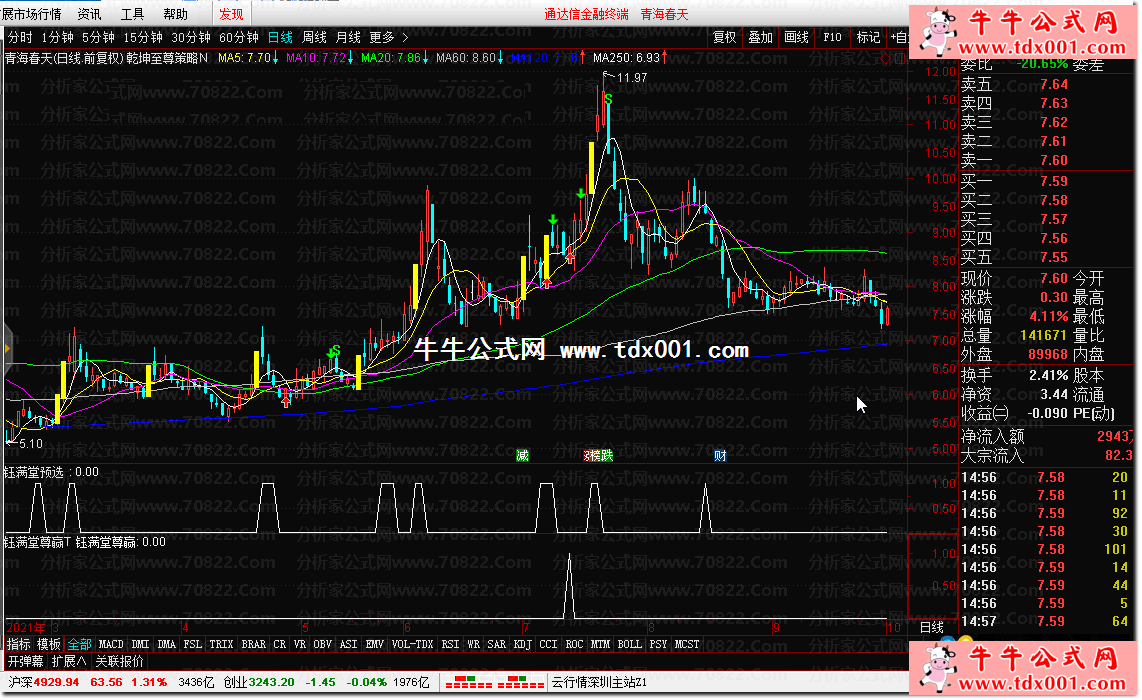Image resolution: width=1142 pixels, height=700 pixels.
Task: Switch chart to 周线 period
Action: (x=314, y=38)
